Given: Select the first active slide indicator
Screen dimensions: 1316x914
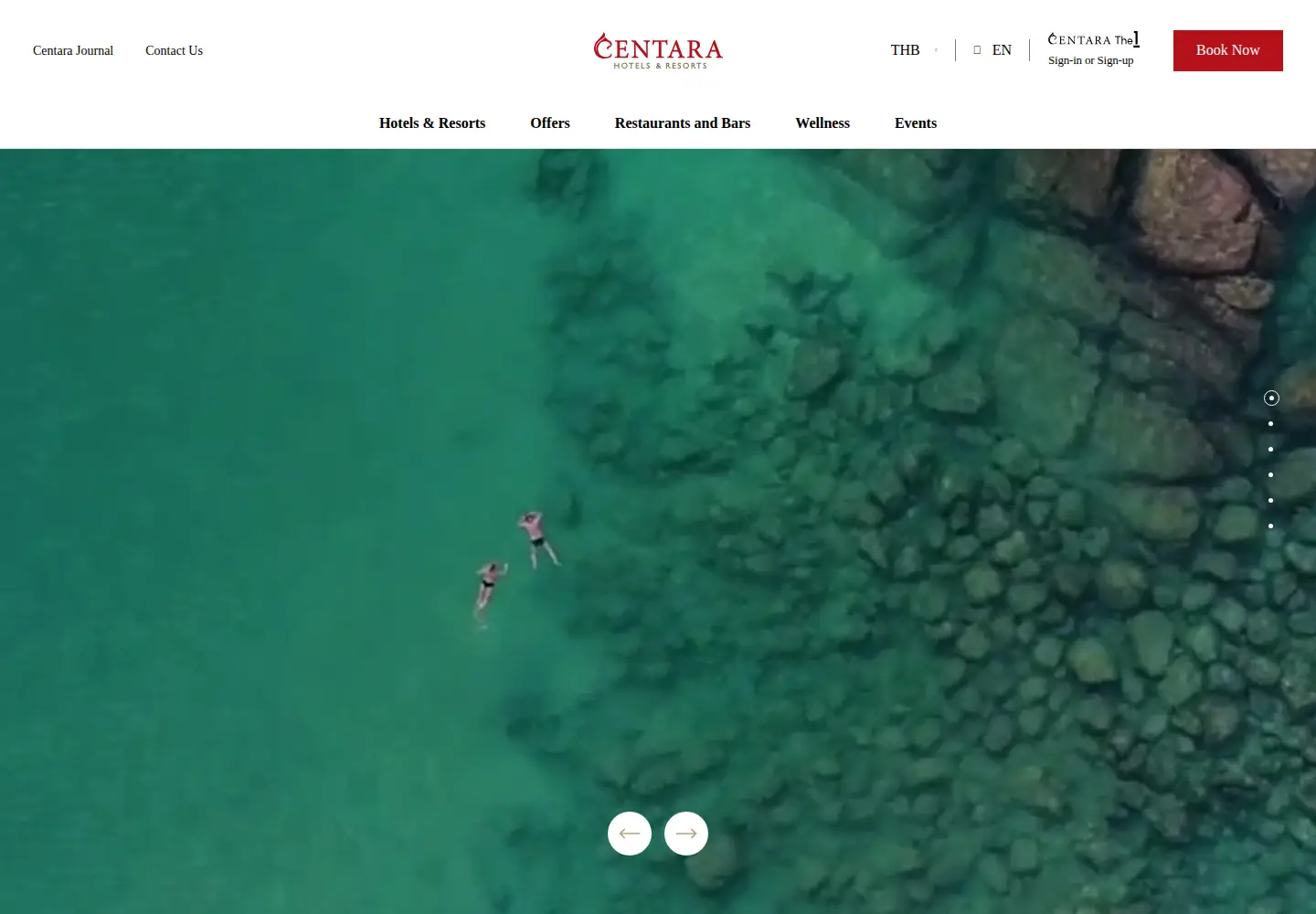Looking at the screenshot, I should click(1271, 398).
